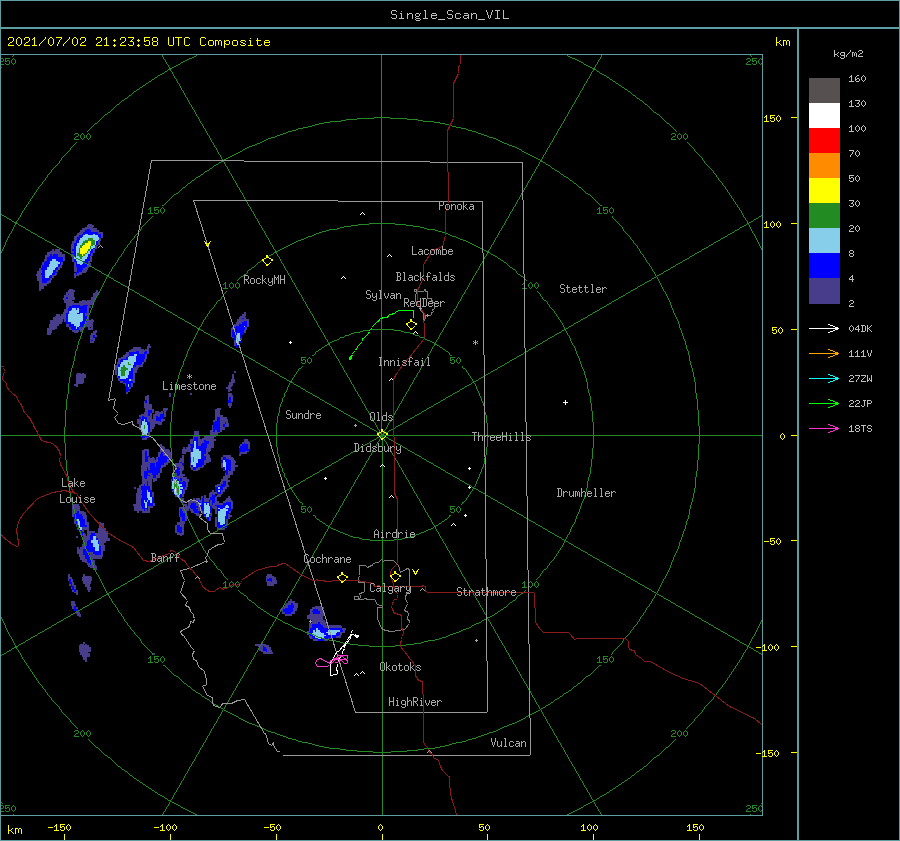The image size is (900, 841).
Task: Click the white 04DK track arrow in legend
Action: pyautogui.click(x=824, y=328)
